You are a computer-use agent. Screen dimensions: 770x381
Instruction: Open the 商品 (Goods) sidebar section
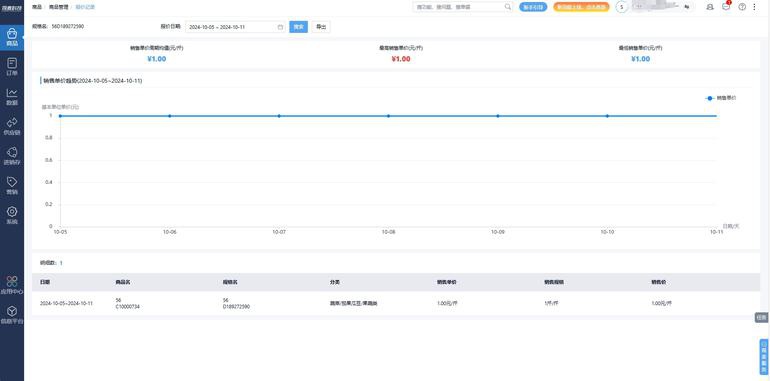(12, 37)
